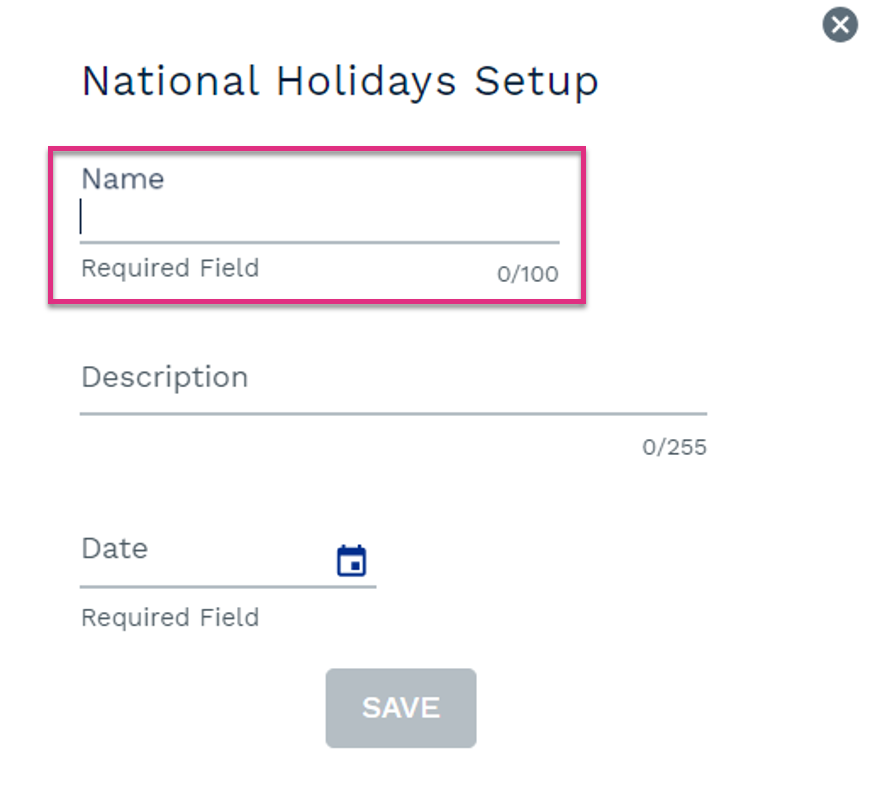
Task: Focus the Name text input
Action: click(320, 217)
